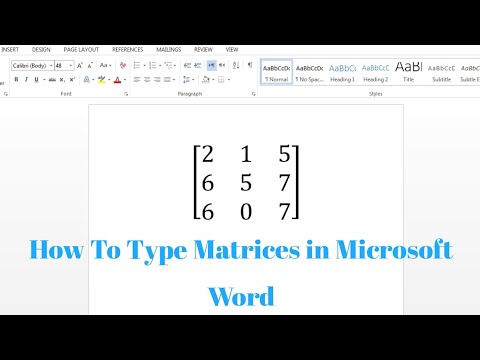
Task: Toggle Bold formatting
Action: pos(16,80)
